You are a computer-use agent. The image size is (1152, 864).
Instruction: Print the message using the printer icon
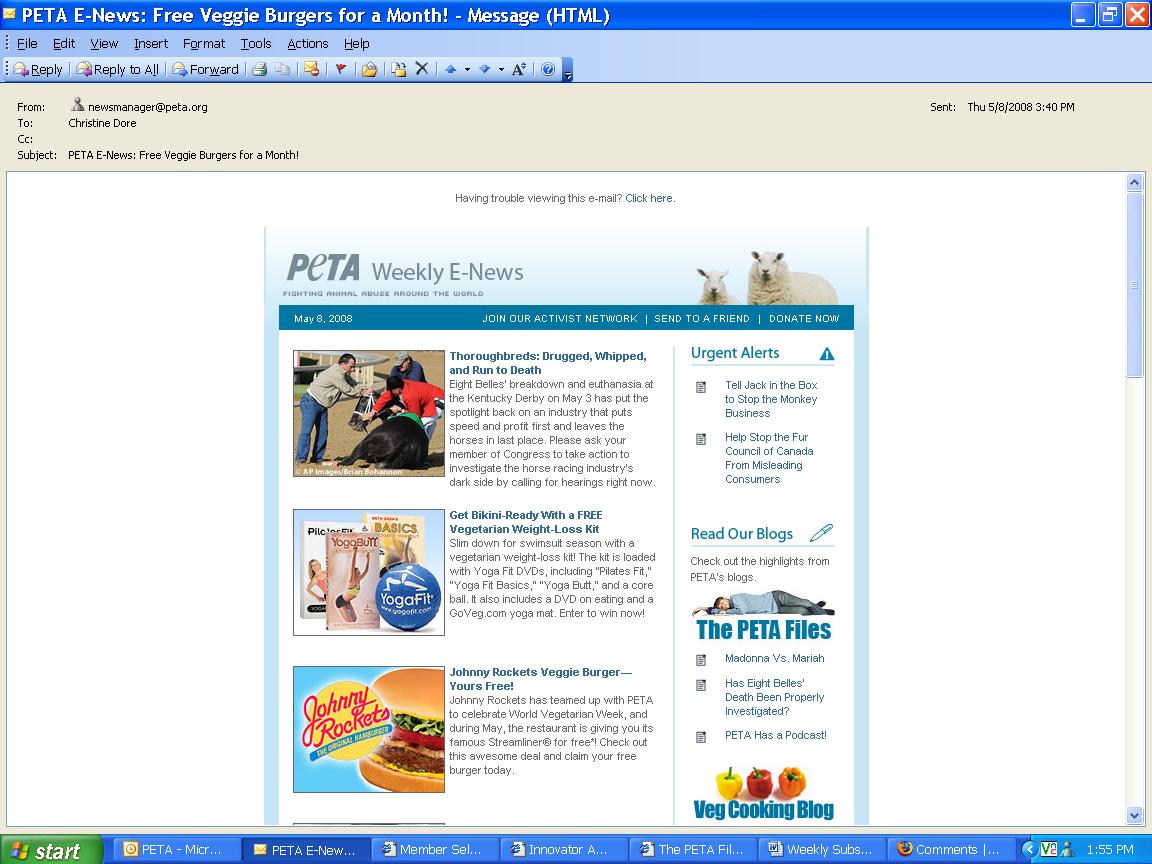pyautogui.click(x=260, y=69)
